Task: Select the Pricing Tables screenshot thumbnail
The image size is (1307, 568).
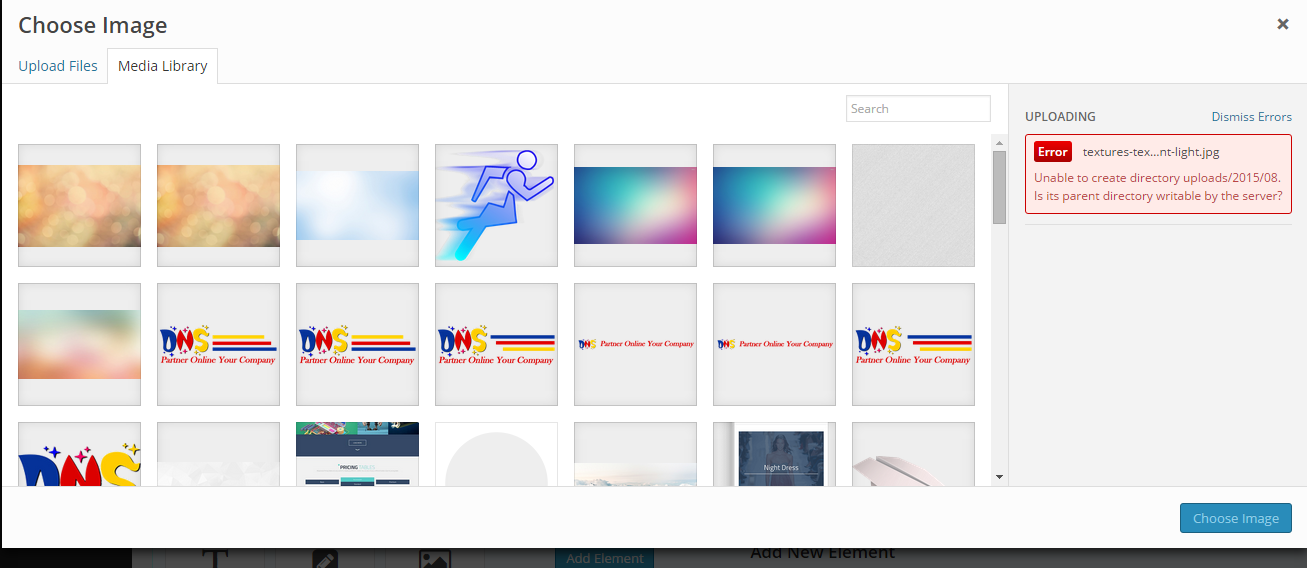Action: click(x=357, y=454)
